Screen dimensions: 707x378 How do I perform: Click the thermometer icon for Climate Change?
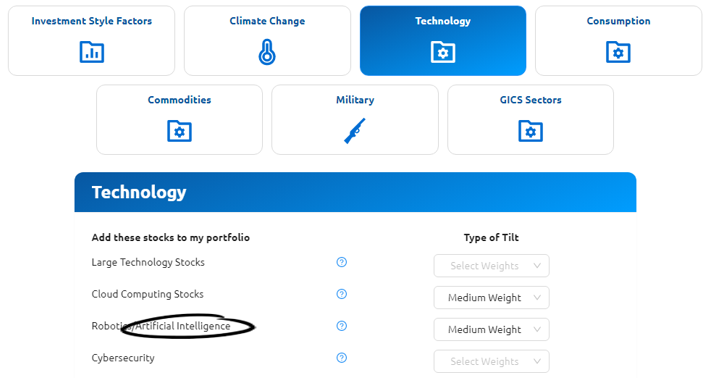coord(267,52)
